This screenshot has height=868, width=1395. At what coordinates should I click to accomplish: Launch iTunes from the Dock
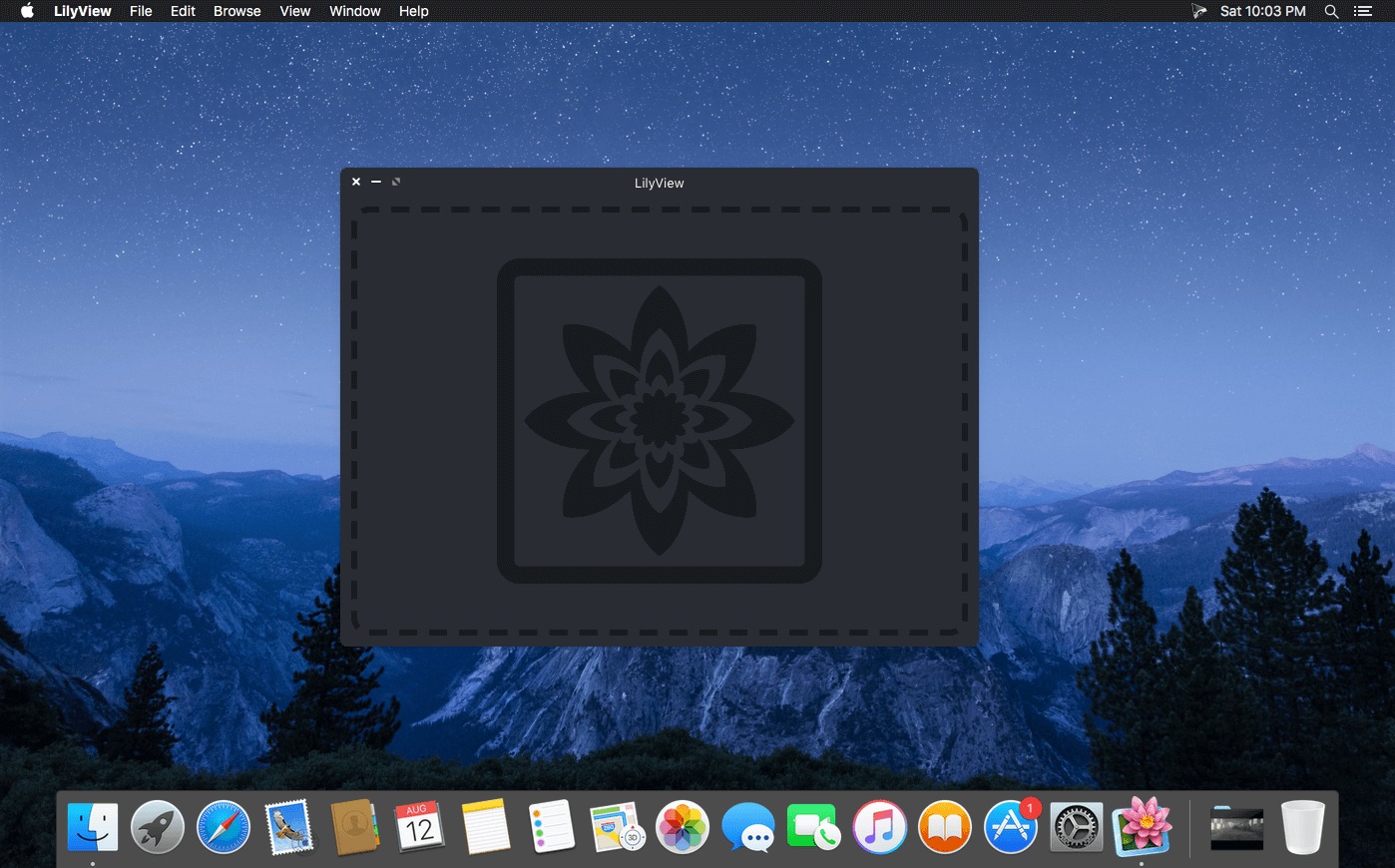pos(879,828)
